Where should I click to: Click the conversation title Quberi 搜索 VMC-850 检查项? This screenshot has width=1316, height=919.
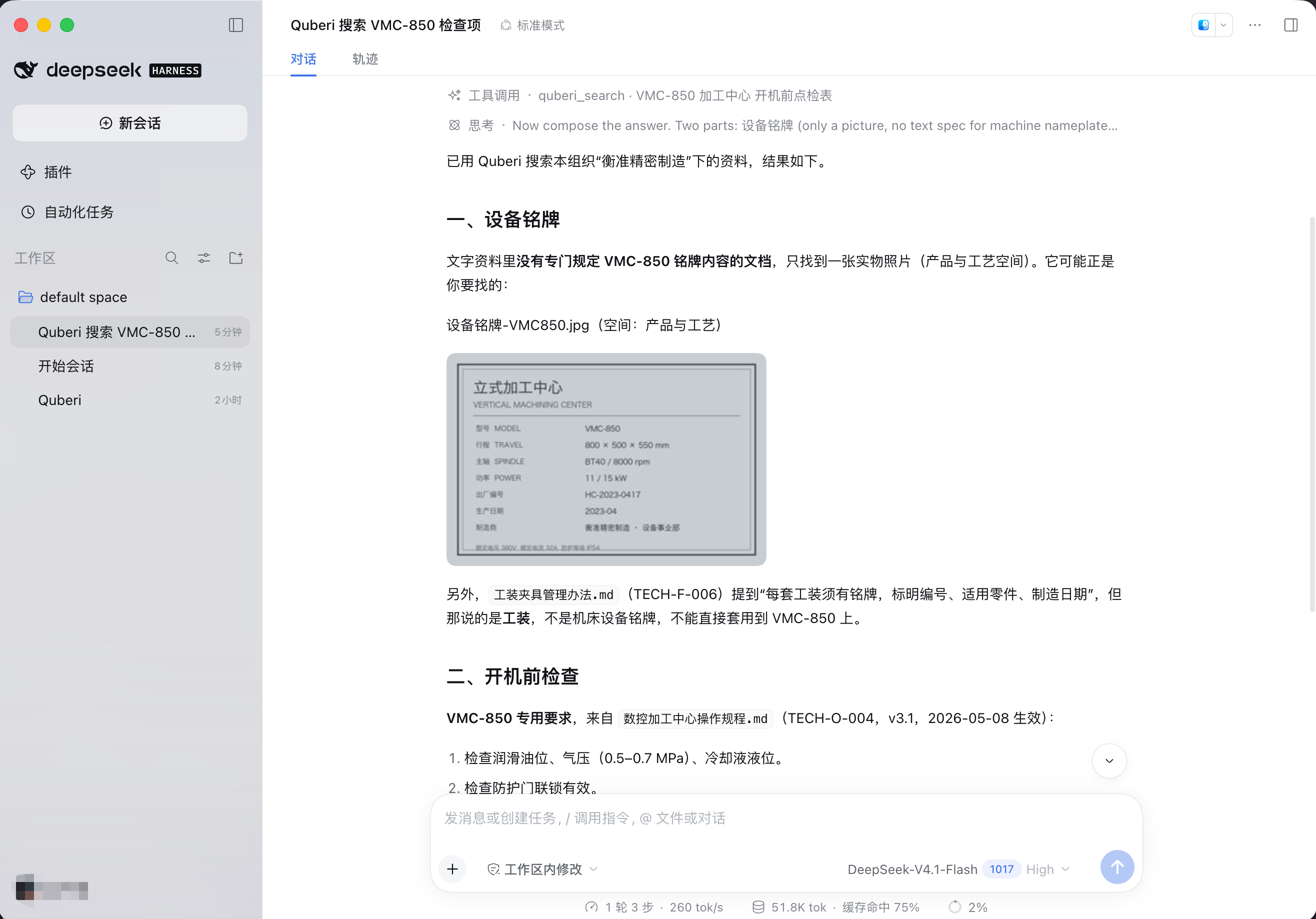pos(385,25)
